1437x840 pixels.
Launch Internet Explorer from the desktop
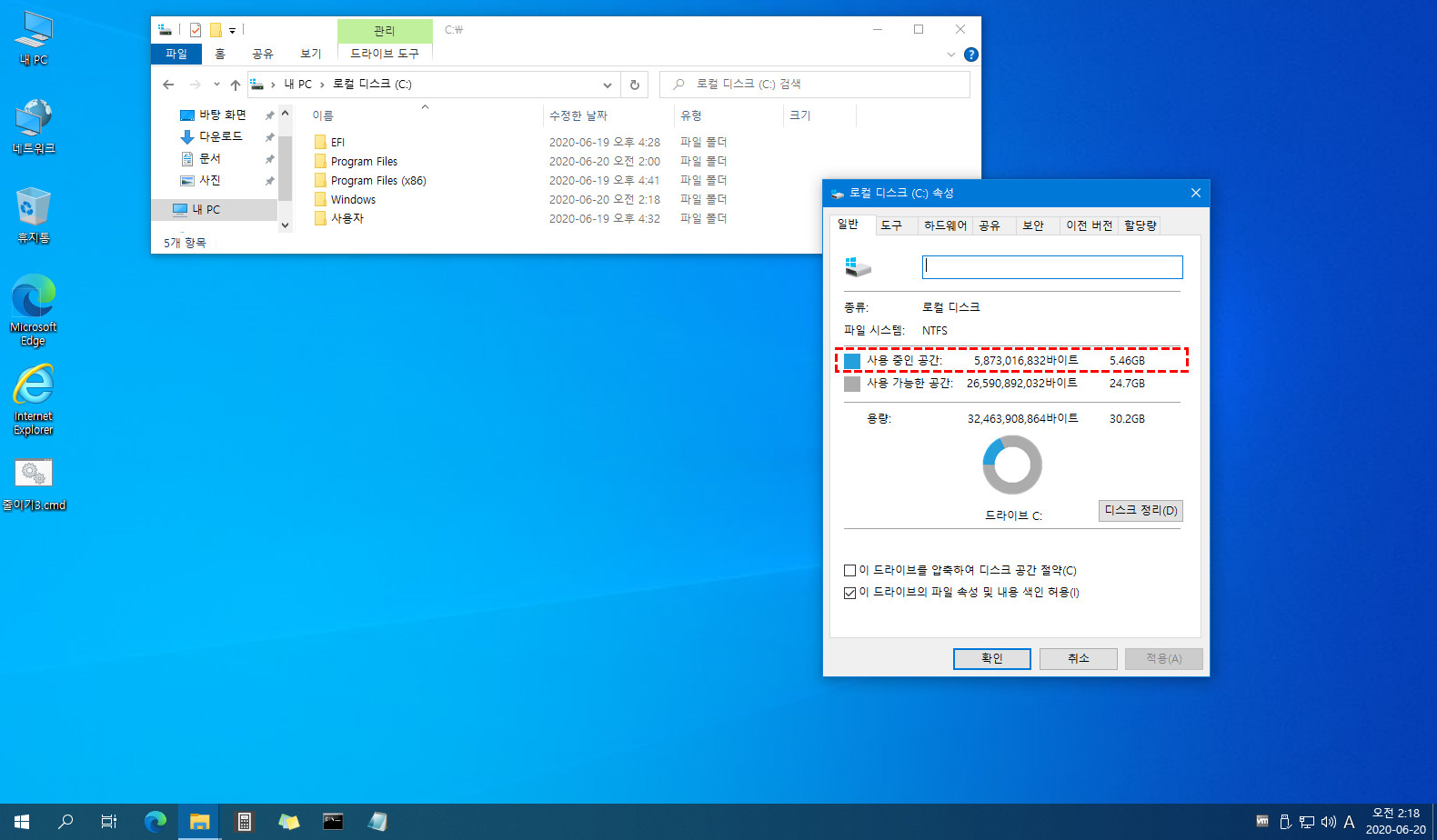[x=34, y=399]
